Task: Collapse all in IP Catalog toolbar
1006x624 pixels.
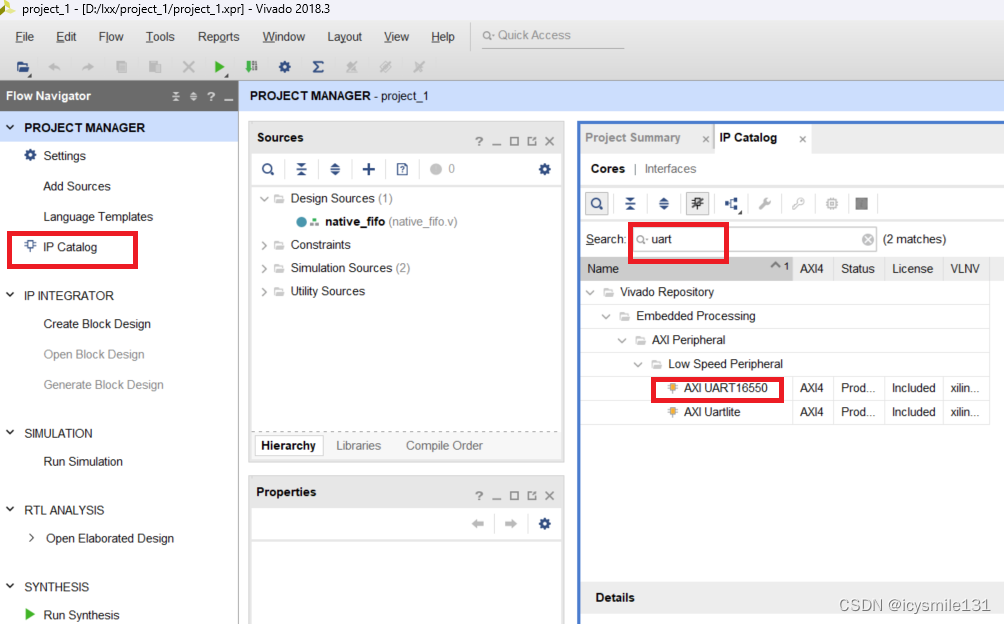Action: coord(630,204)
